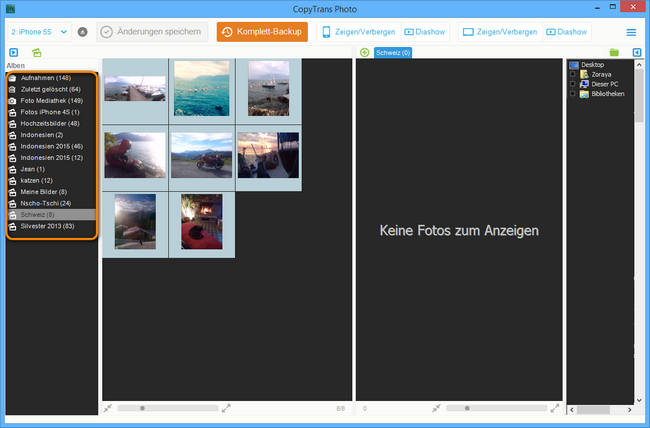650x428 pixels.
Task: Click the eject device icon
Action: (82, 32)
